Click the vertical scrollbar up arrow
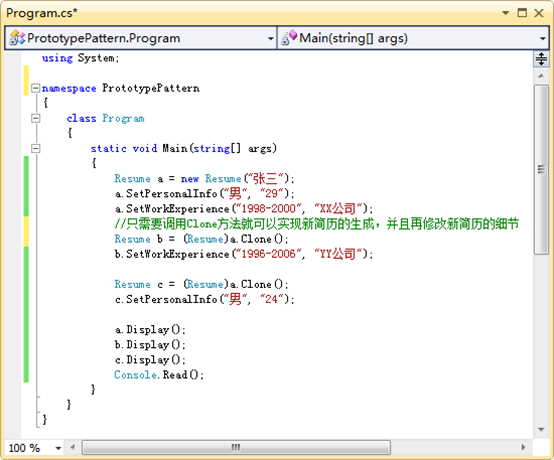This screenshot has width=554, height=460. 541,76
